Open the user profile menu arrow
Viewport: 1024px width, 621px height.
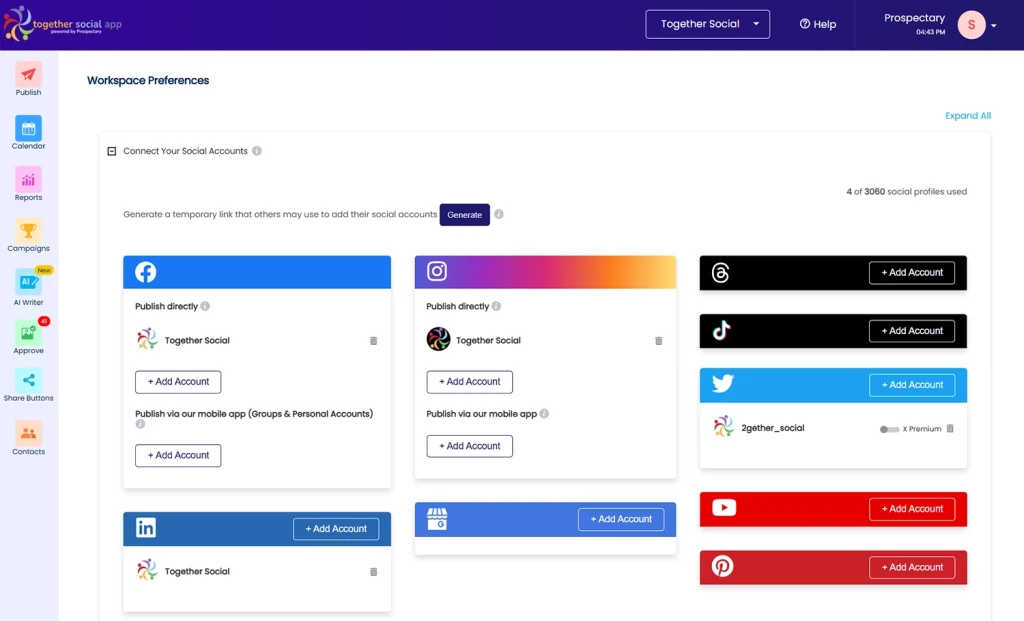[x=994, y=25]
